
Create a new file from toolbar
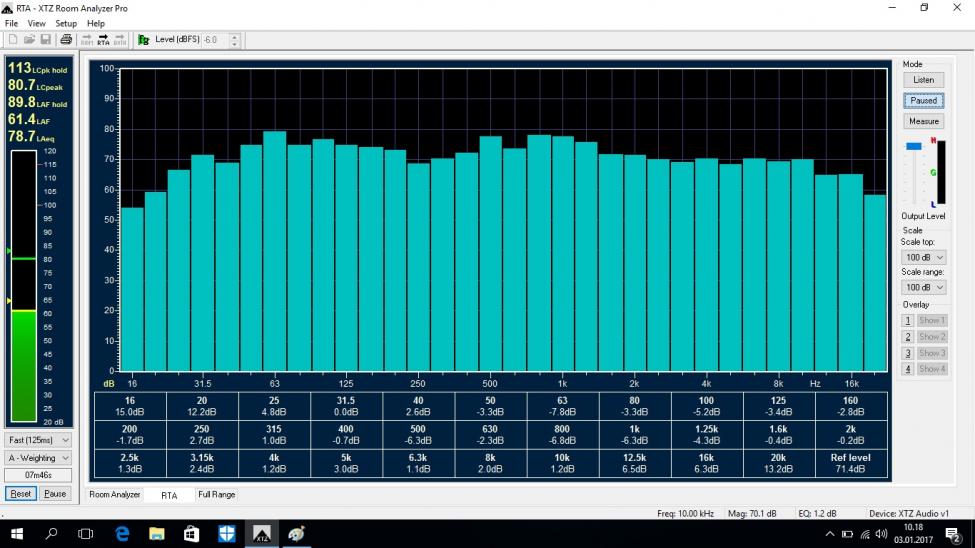12,40
